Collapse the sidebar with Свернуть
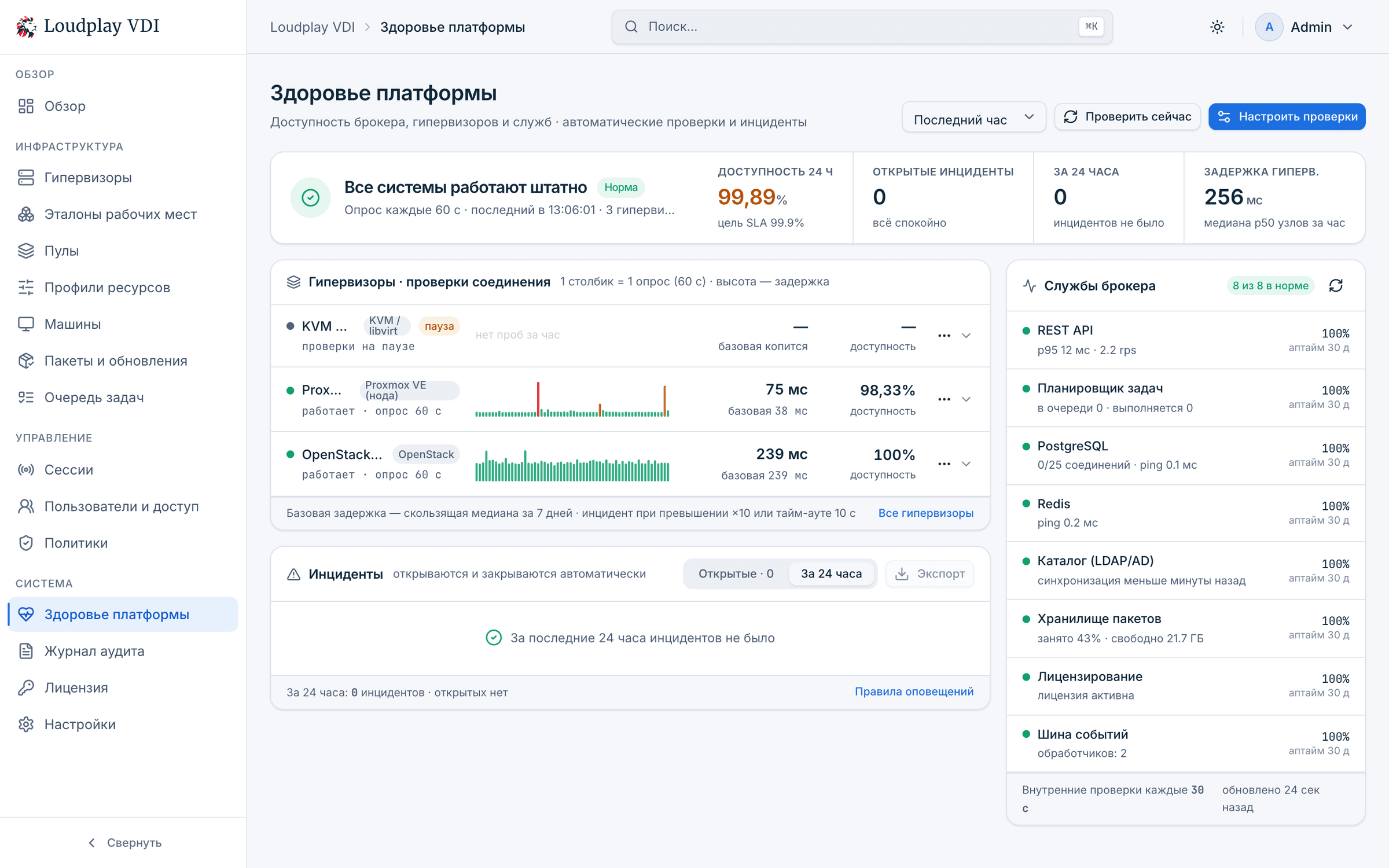The image size is (1389, 868). tap(123, 843)
